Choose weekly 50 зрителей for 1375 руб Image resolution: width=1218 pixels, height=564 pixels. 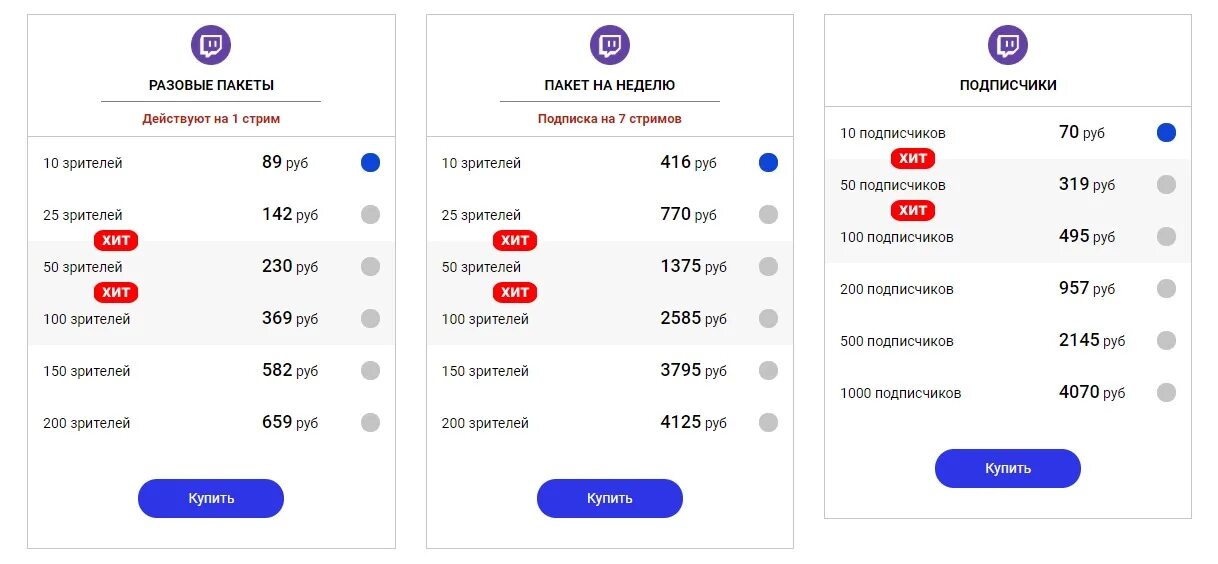click(x=768, y=267)
